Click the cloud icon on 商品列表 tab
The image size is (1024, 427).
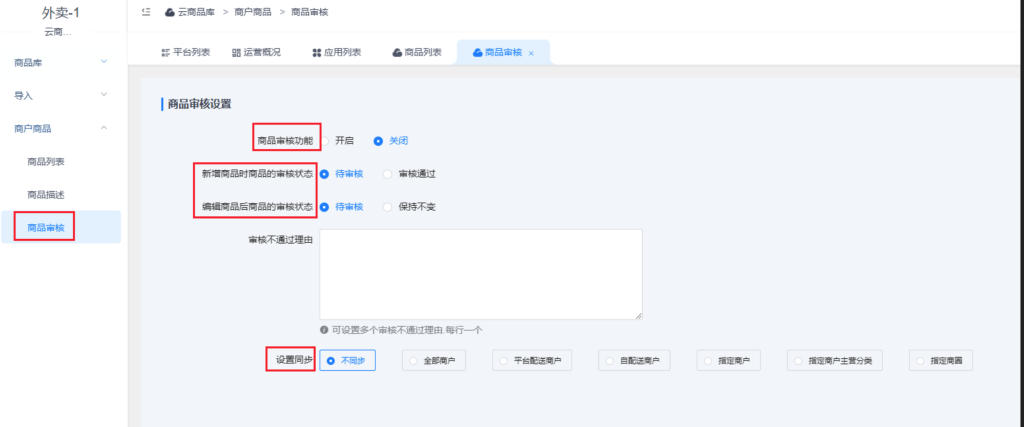click(397, 52)
